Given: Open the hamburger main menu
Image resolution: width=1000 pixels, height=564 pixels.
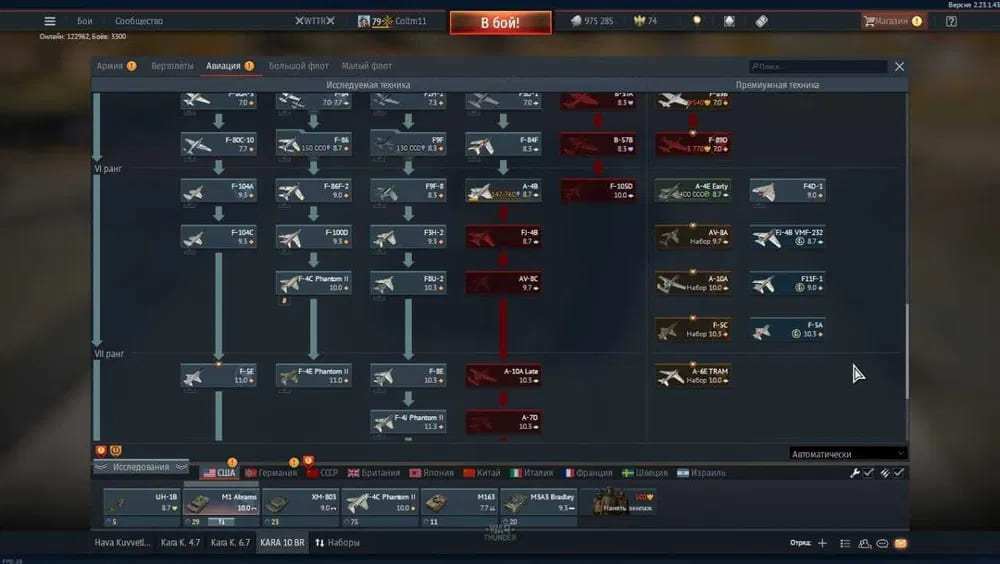Looking at the screenshot, I should click(49, 21).
